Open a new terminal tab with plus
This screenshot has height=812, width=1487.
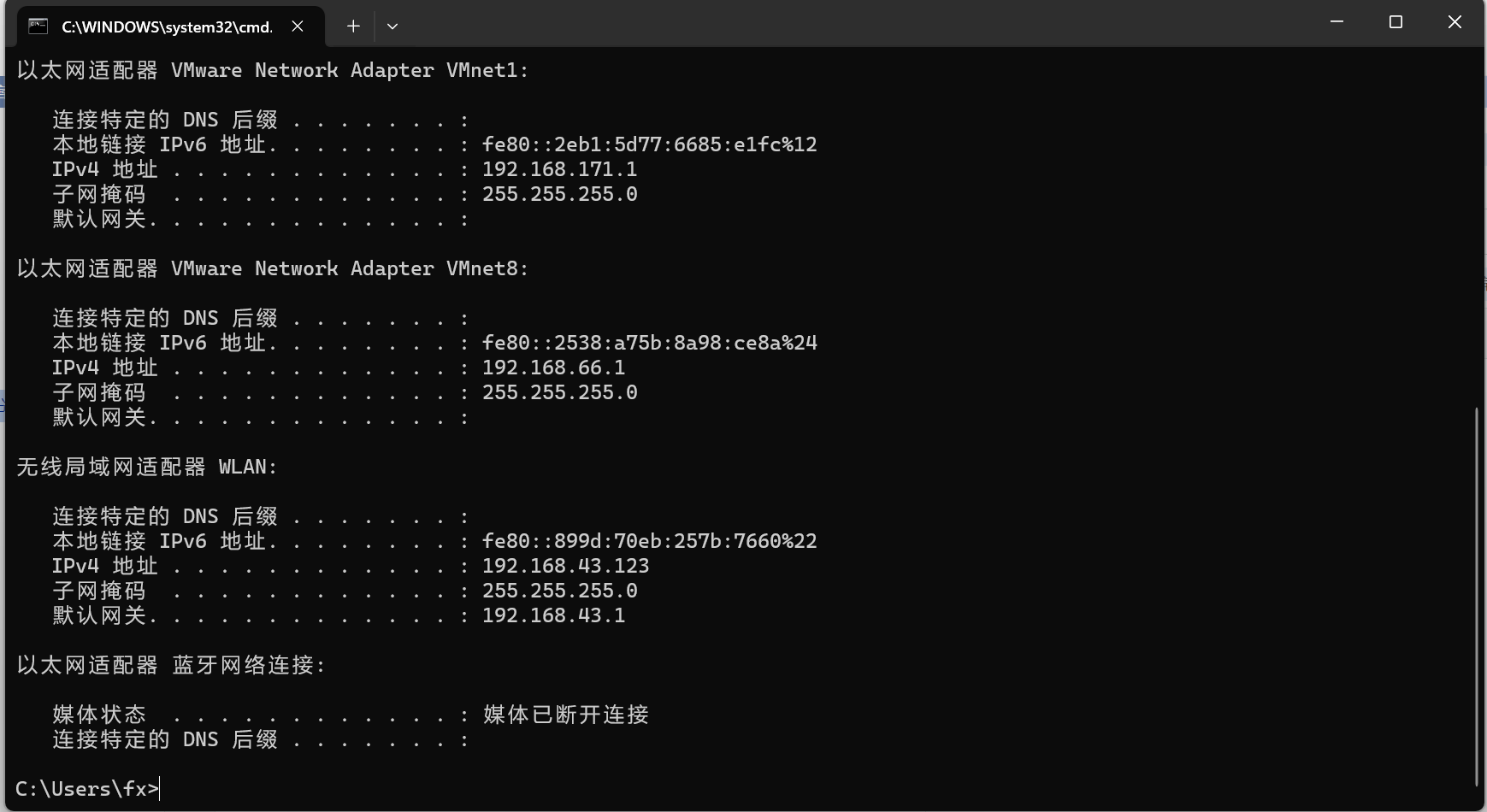[353, 26]
